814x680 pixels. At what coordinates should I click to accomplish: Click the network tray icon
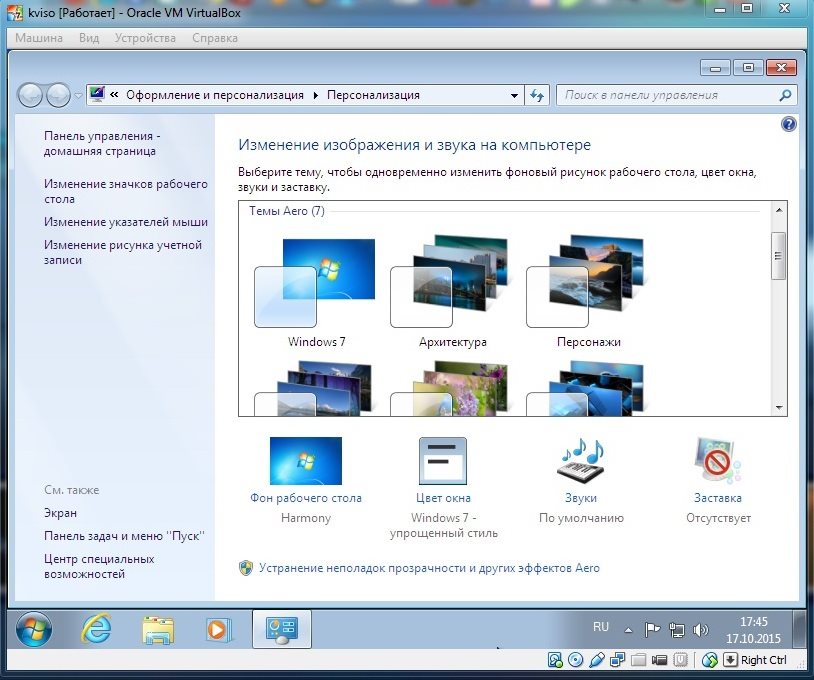point(676,630)
